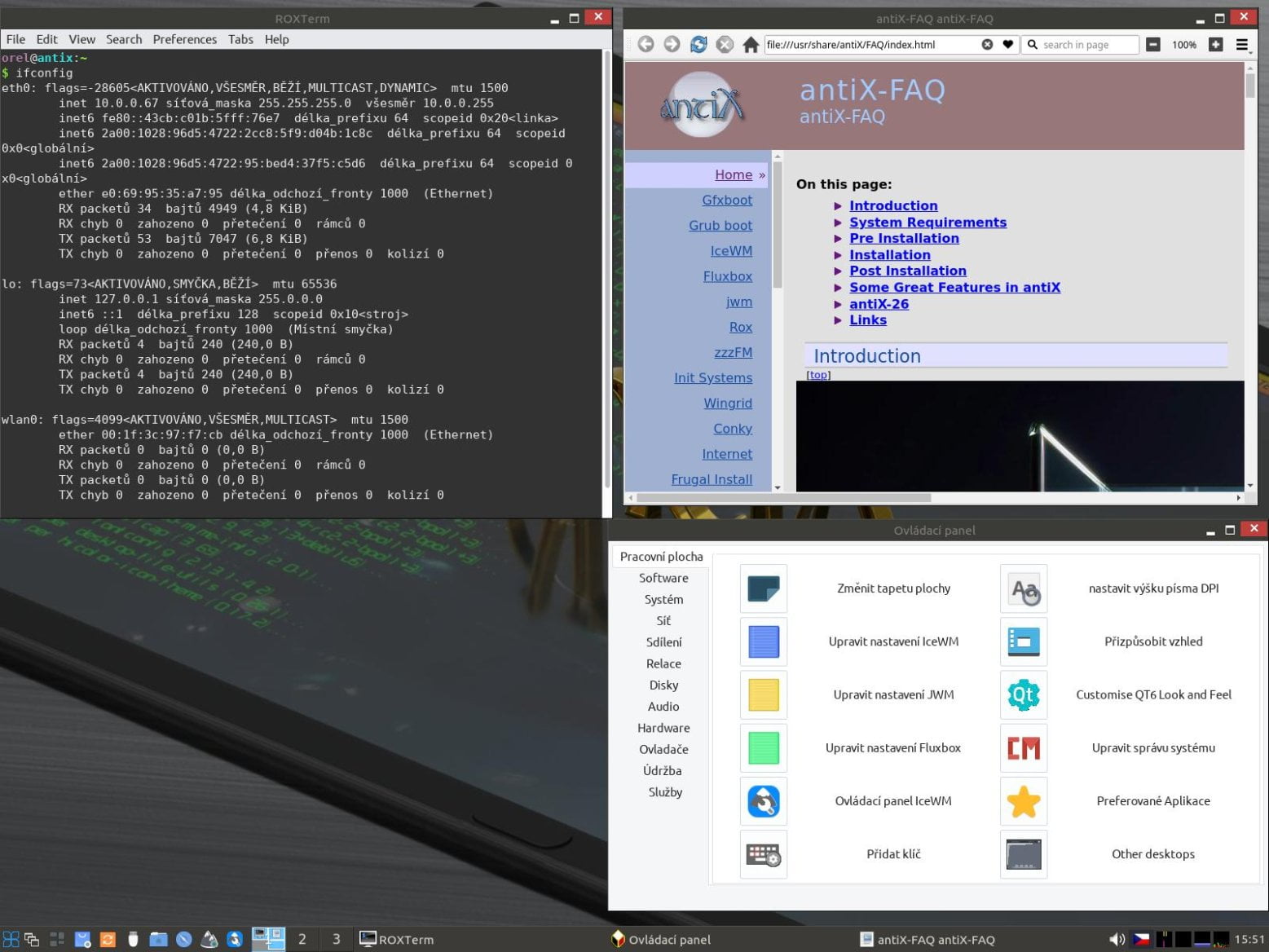Image resolution: width=1269 pixels, height=952 pixels.
Task: Click the Gfxboot sidebar link
Action: click(727, 200)
